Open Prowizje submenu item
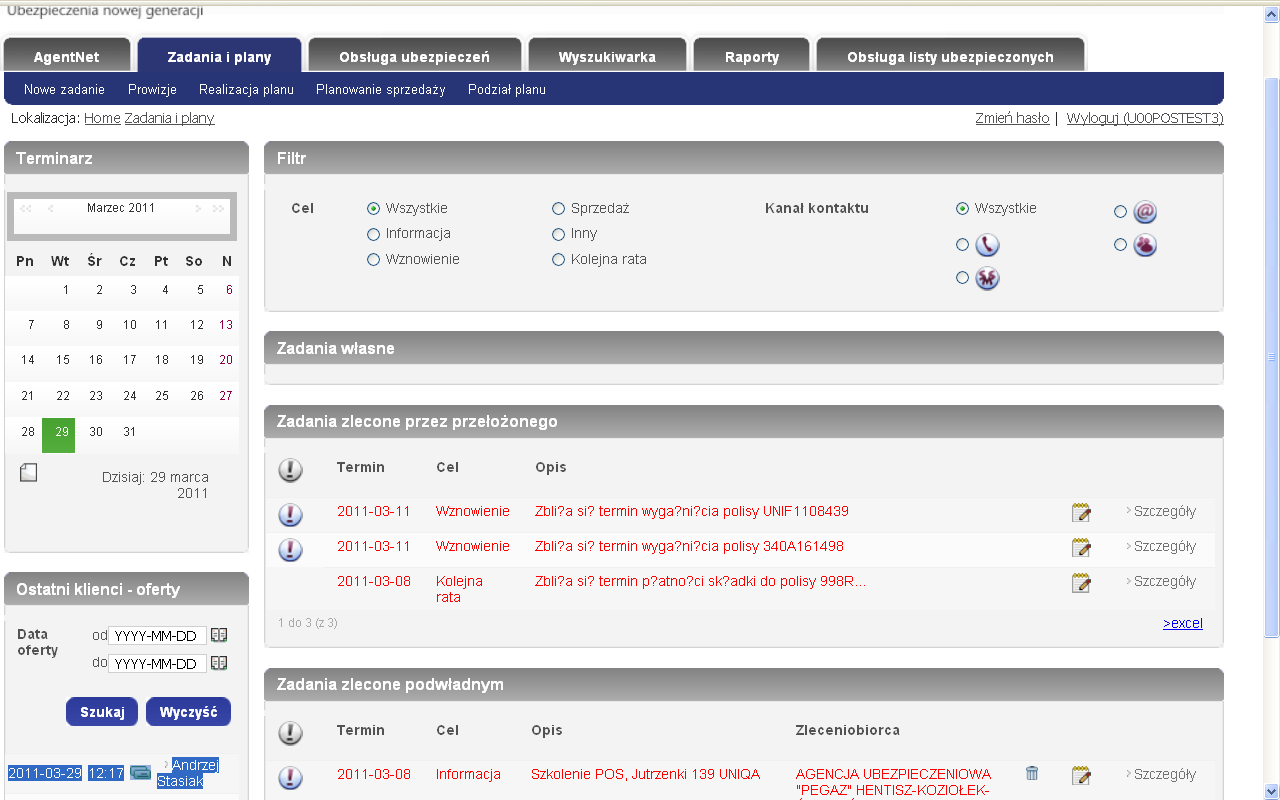This screenshot has height=800, width=1280. 152,89
